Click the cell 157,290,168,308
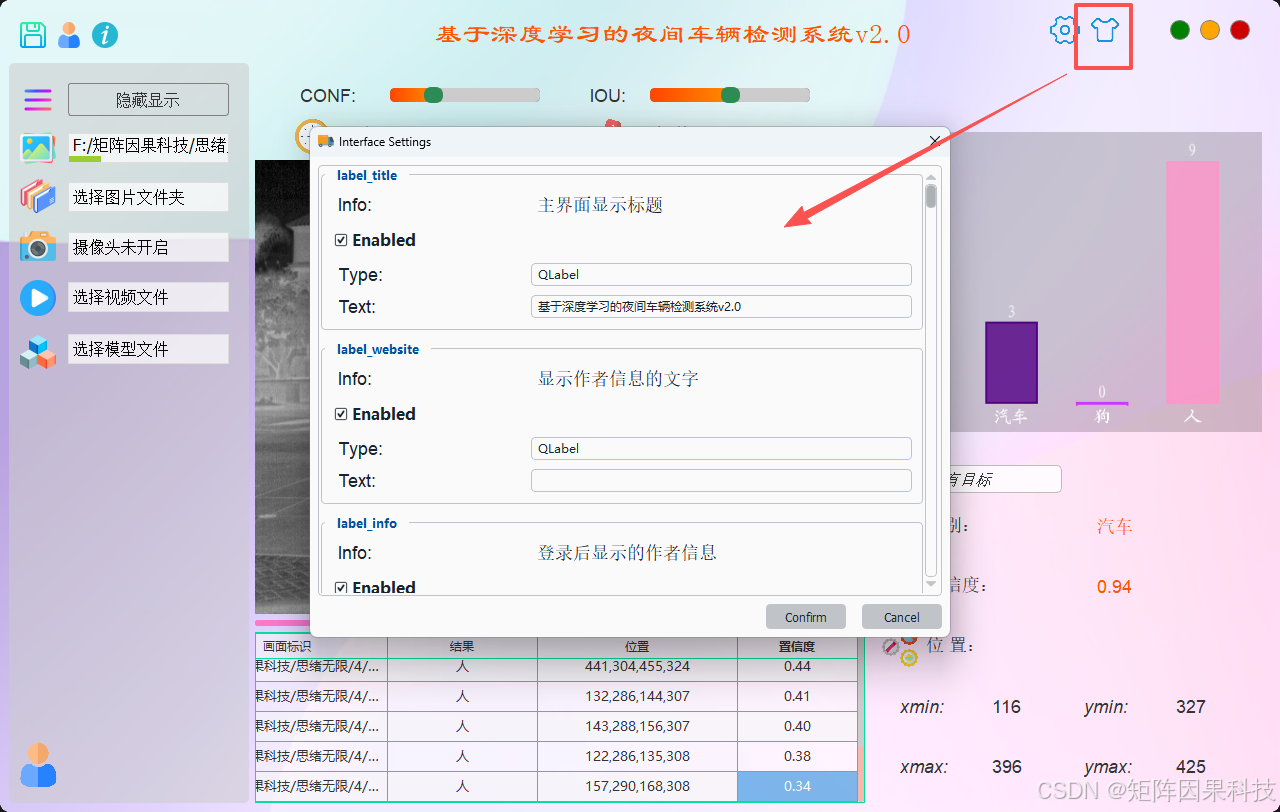The width and height of the screenshot is (1280, 812). [637, 786]
